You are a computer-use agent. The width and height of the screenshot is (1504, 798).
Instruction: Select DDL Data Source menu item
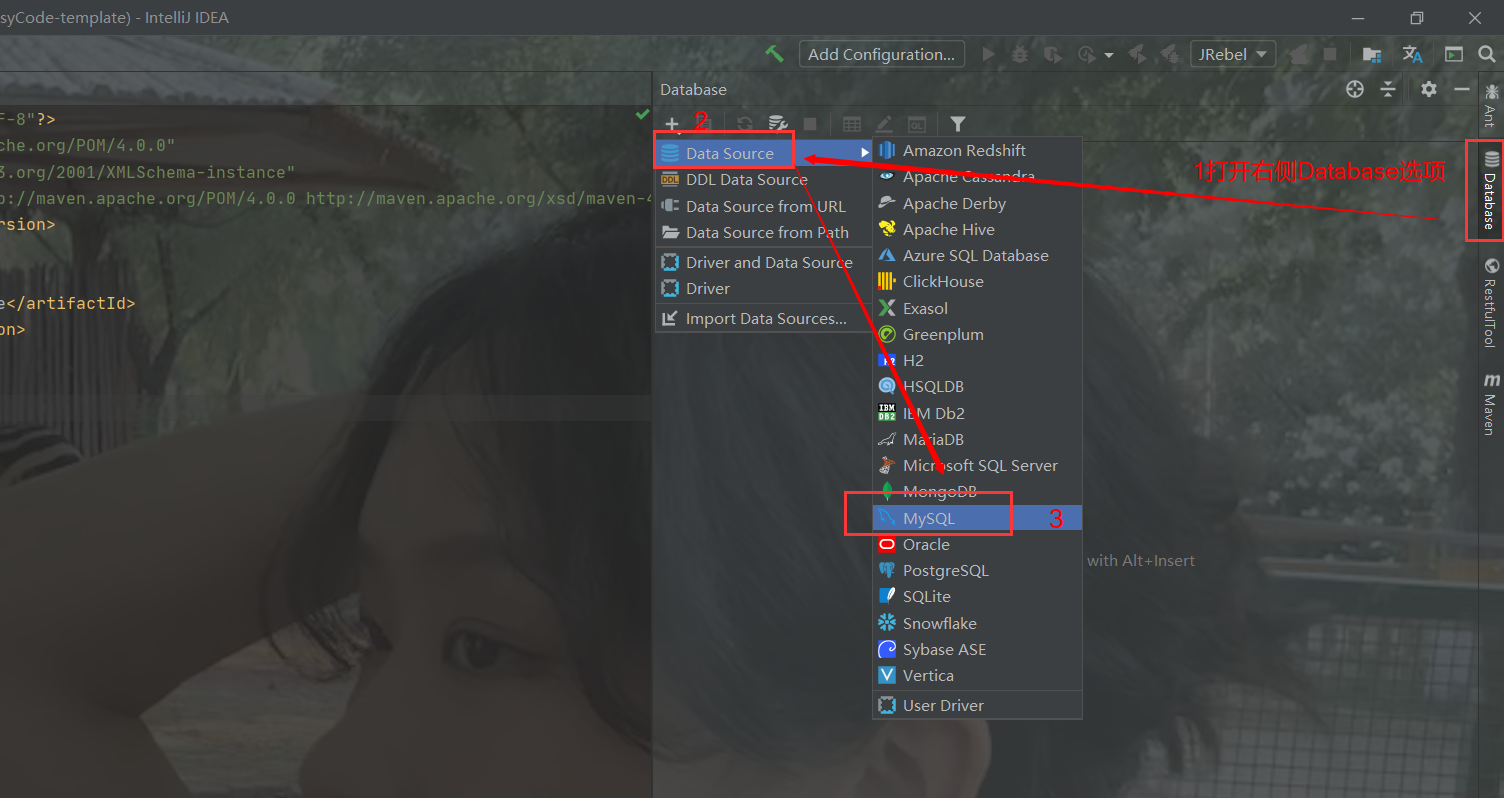764,179
